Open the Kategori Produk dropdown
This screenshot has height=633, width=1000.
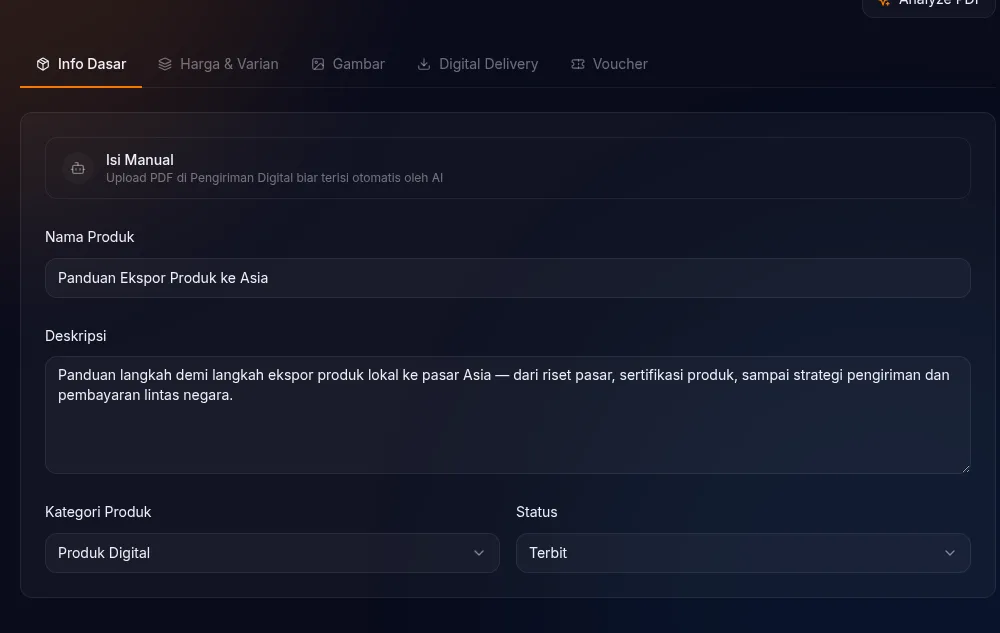[272, 553]
